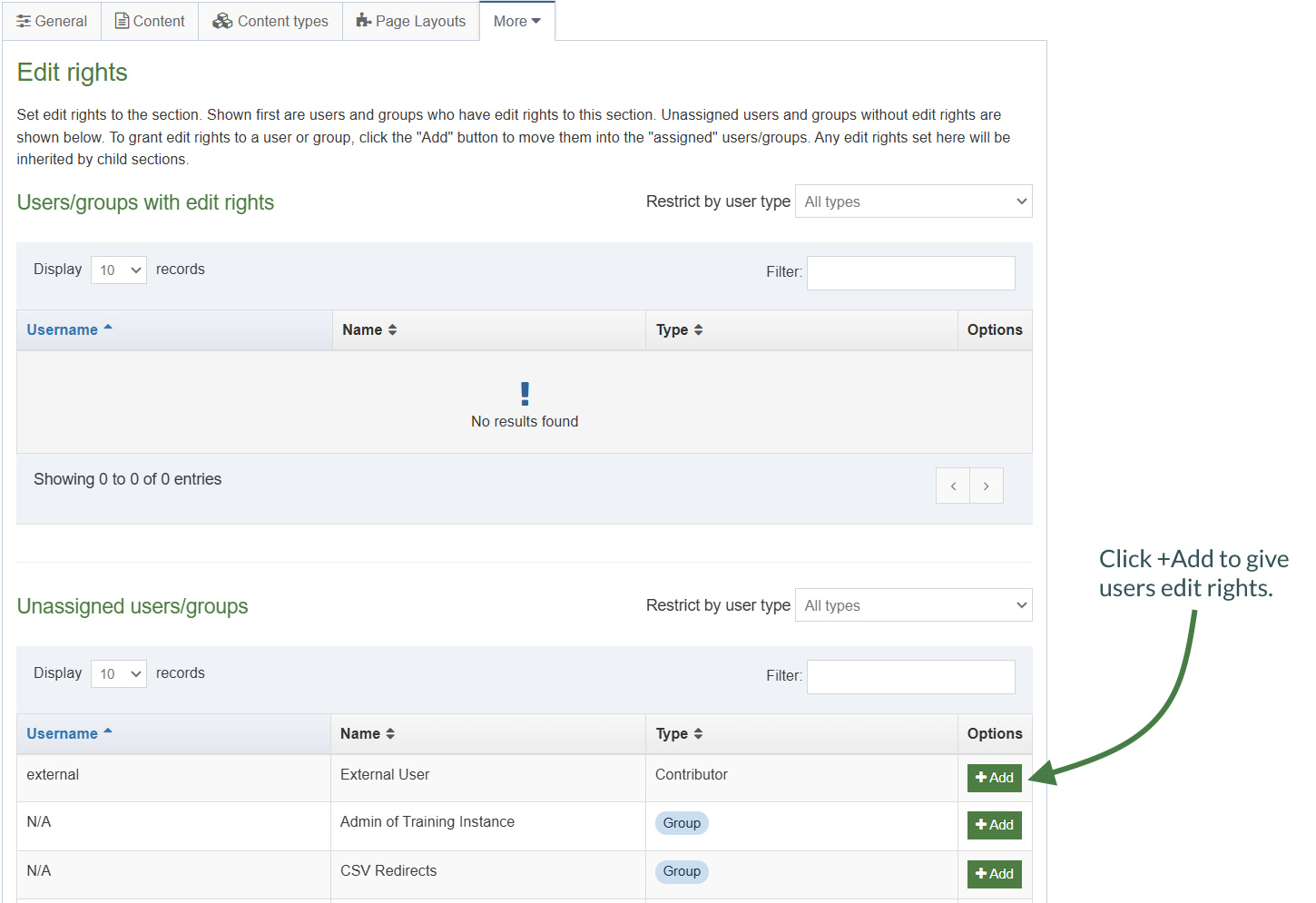
Task: Click the Filter field for unassigned users
Action: coord(910,676)
